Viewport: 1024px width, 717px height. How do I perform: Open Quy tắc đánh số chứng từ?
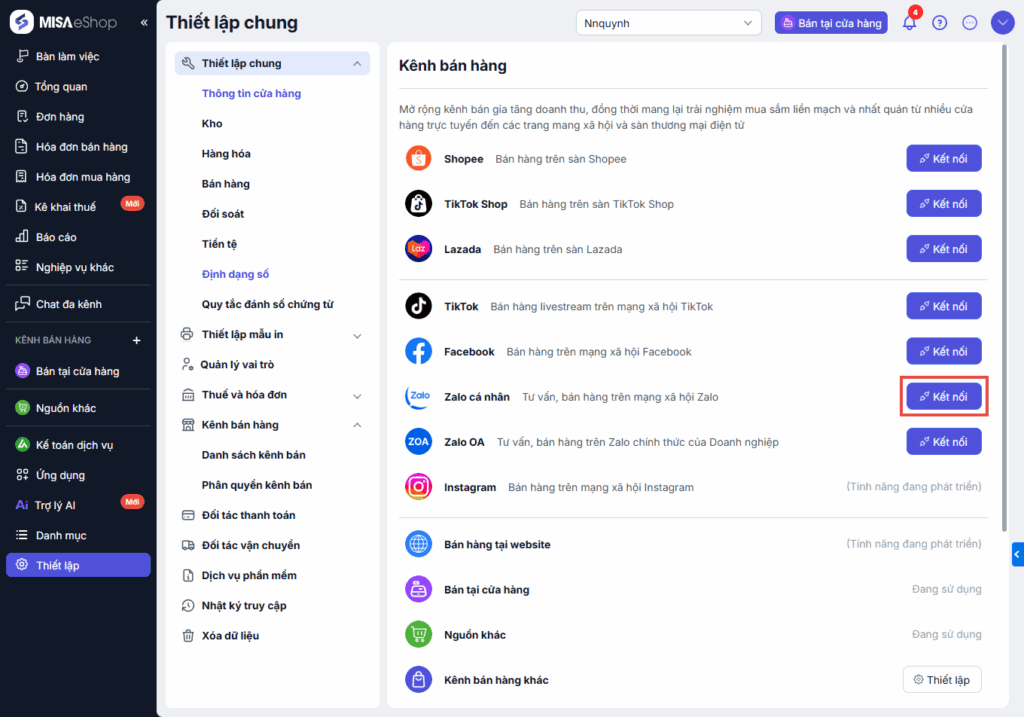[x=268, y=304]
